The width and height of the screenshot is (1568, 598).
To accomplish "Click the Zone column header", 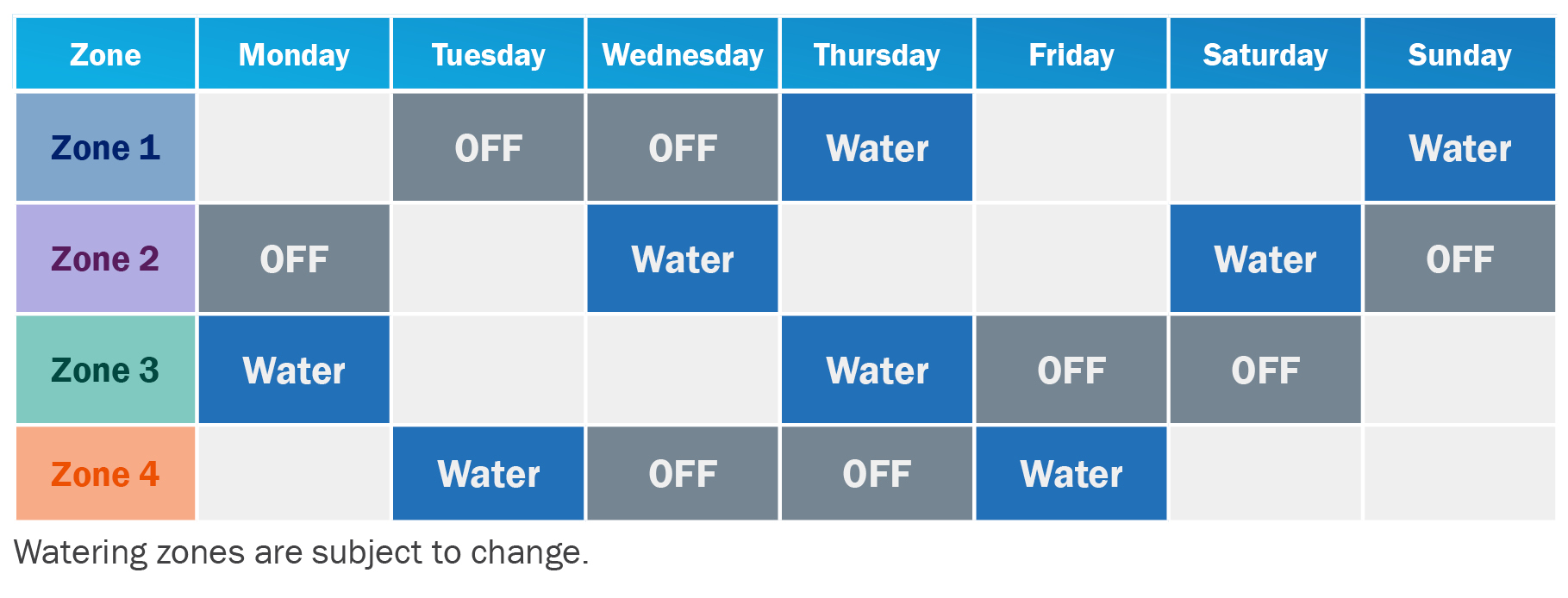I will coord(105,53).
